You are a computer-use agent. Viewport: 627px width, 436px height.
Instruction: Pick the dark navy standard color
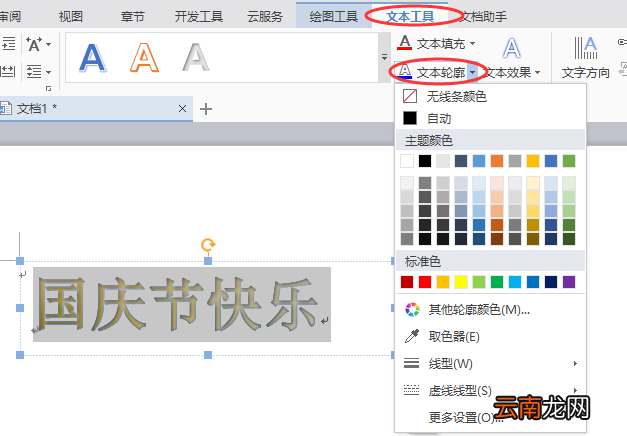coord(551,282)
